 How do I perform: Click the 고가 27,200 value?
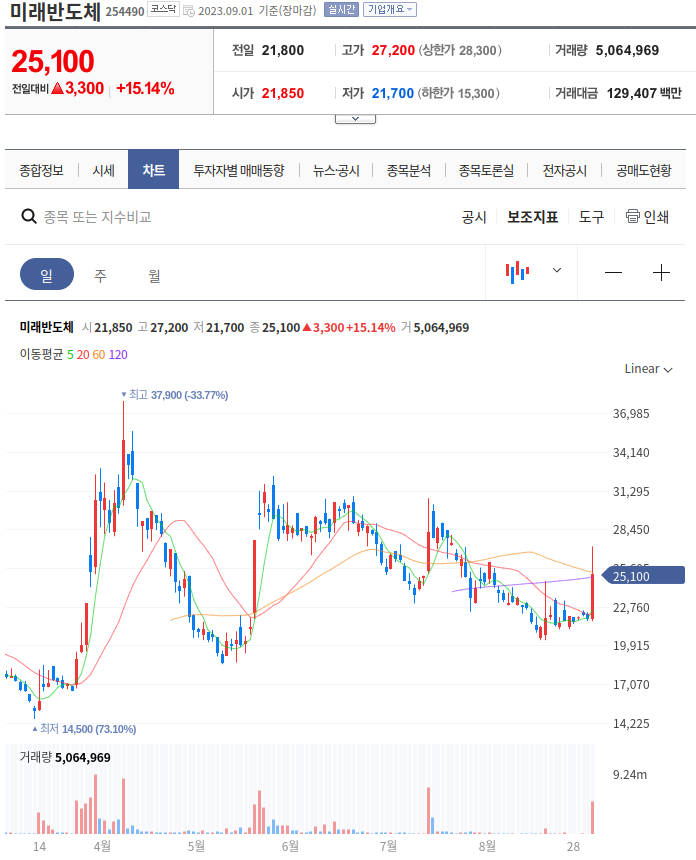click(x=393, y=50)
